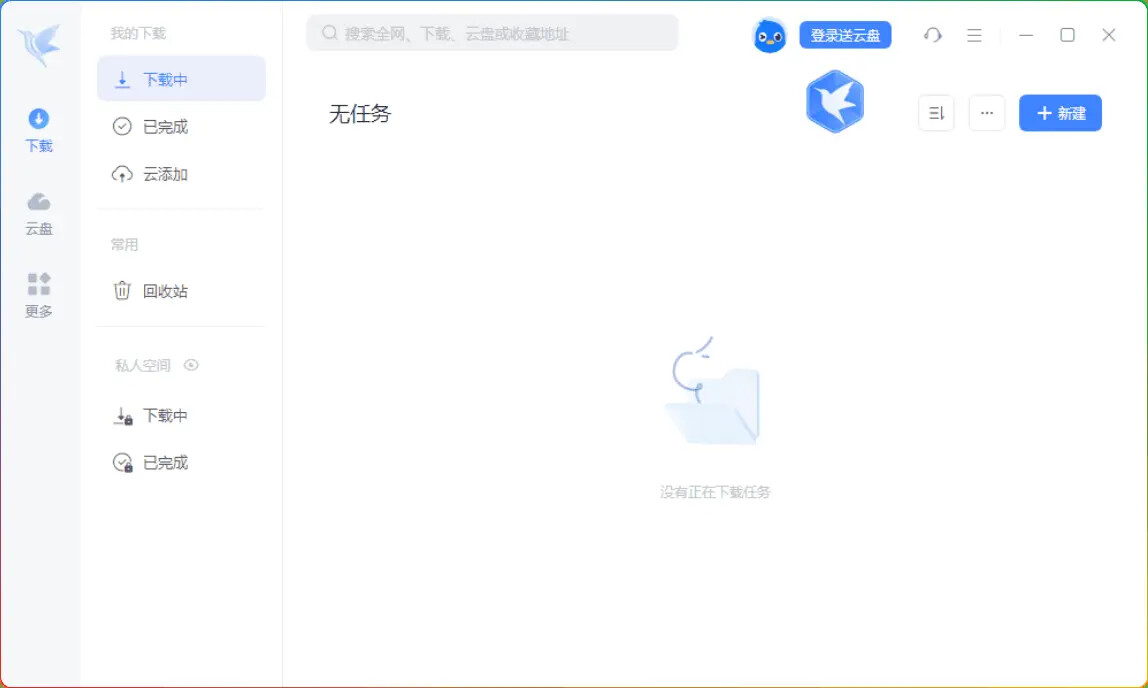The height and width of the screenshot is (688, 1148).
Task: Open the main hamburger menu
Action: pos(974,35)
